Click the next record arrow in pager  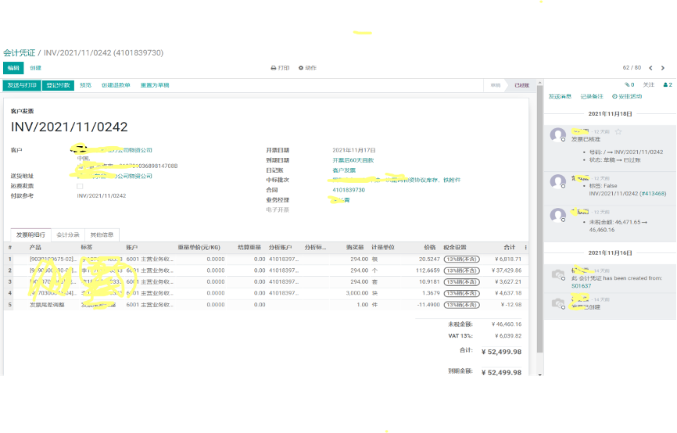click(663, 68)
